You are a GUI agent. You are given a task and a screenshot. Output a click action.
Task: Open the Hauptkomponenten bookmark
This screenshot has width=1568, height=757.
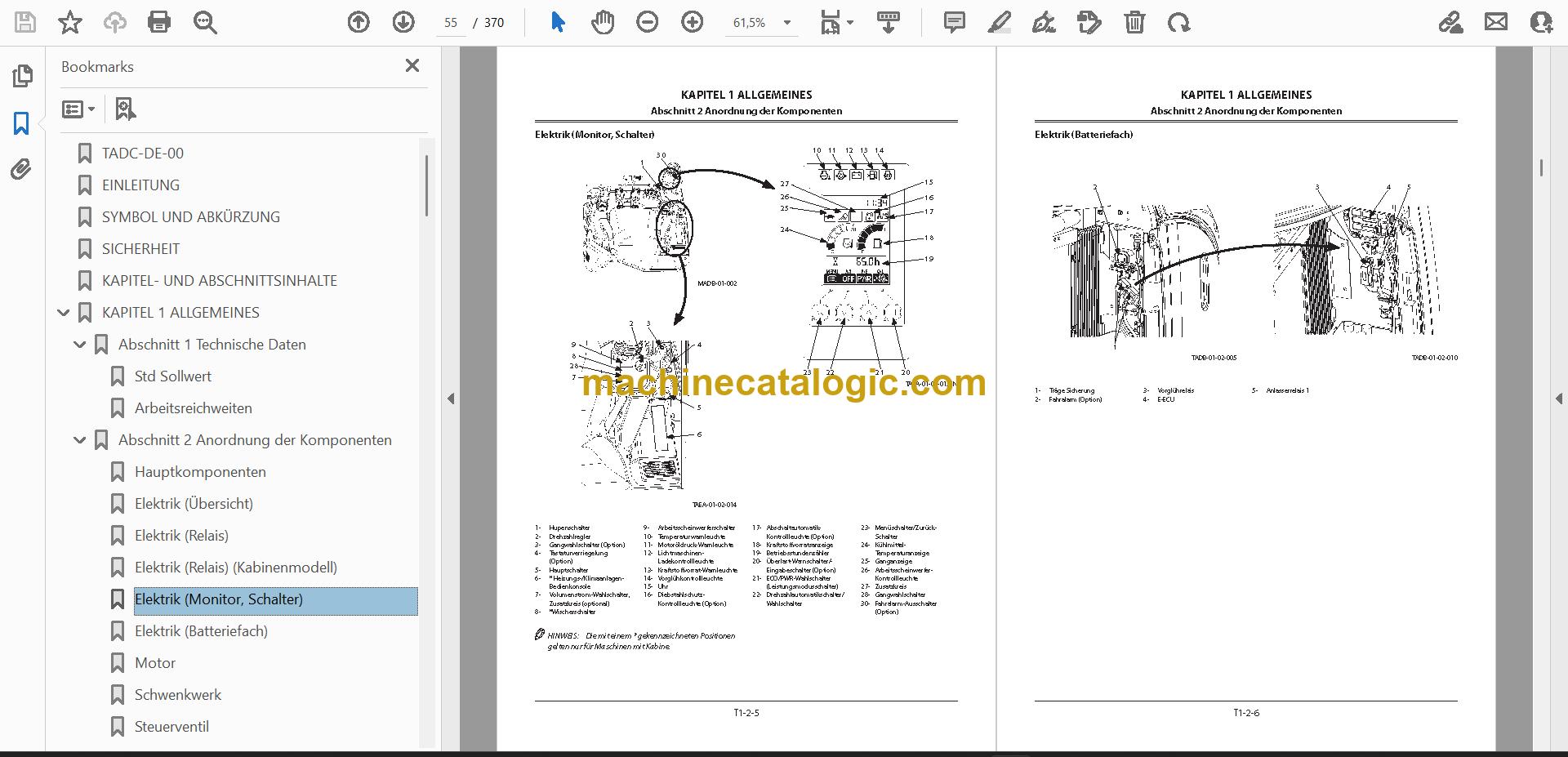click(200, 472)
